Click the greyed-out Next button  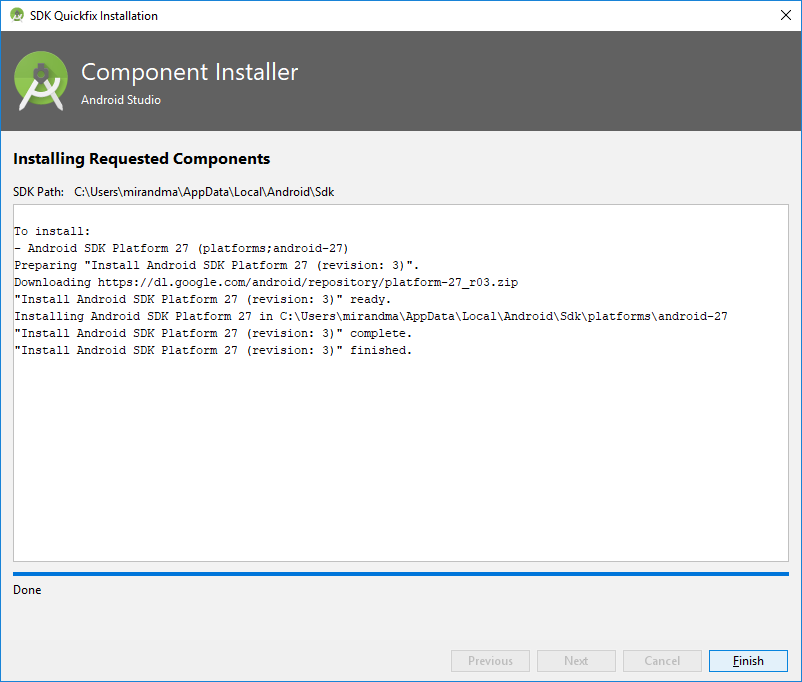[576, 661]
